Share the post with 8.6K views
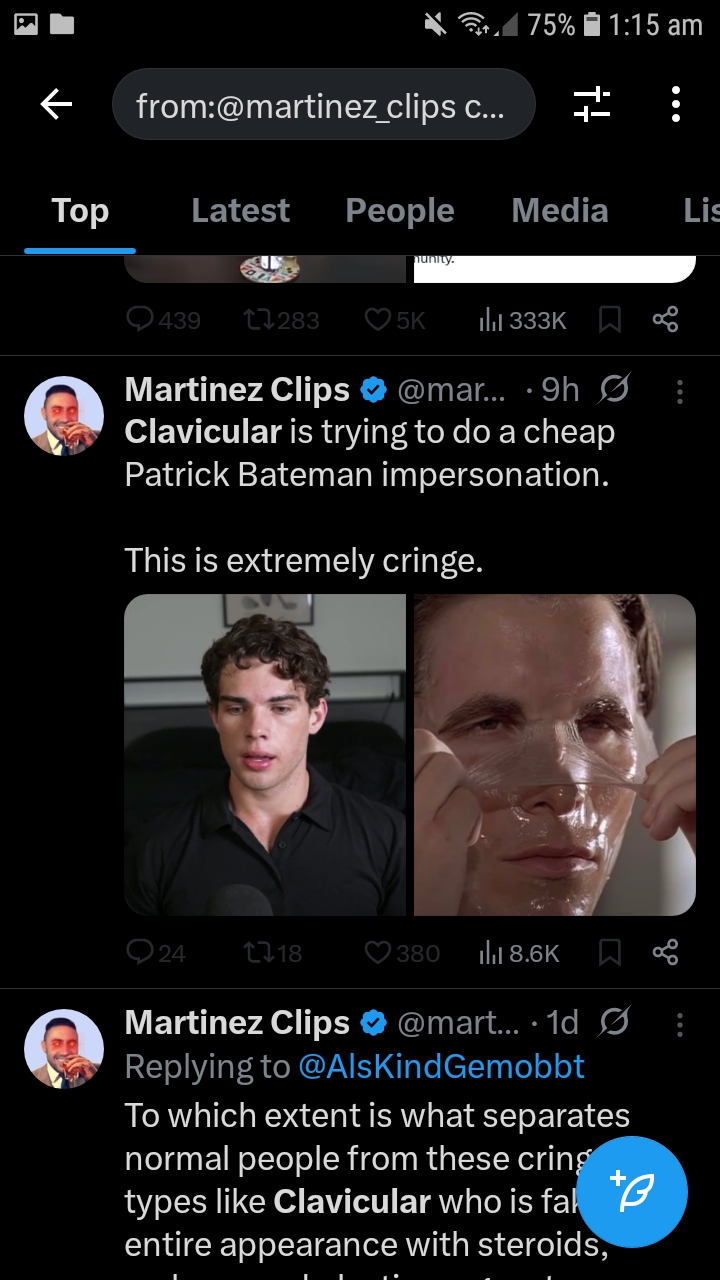720x1280 pixels. coord(665,953)
